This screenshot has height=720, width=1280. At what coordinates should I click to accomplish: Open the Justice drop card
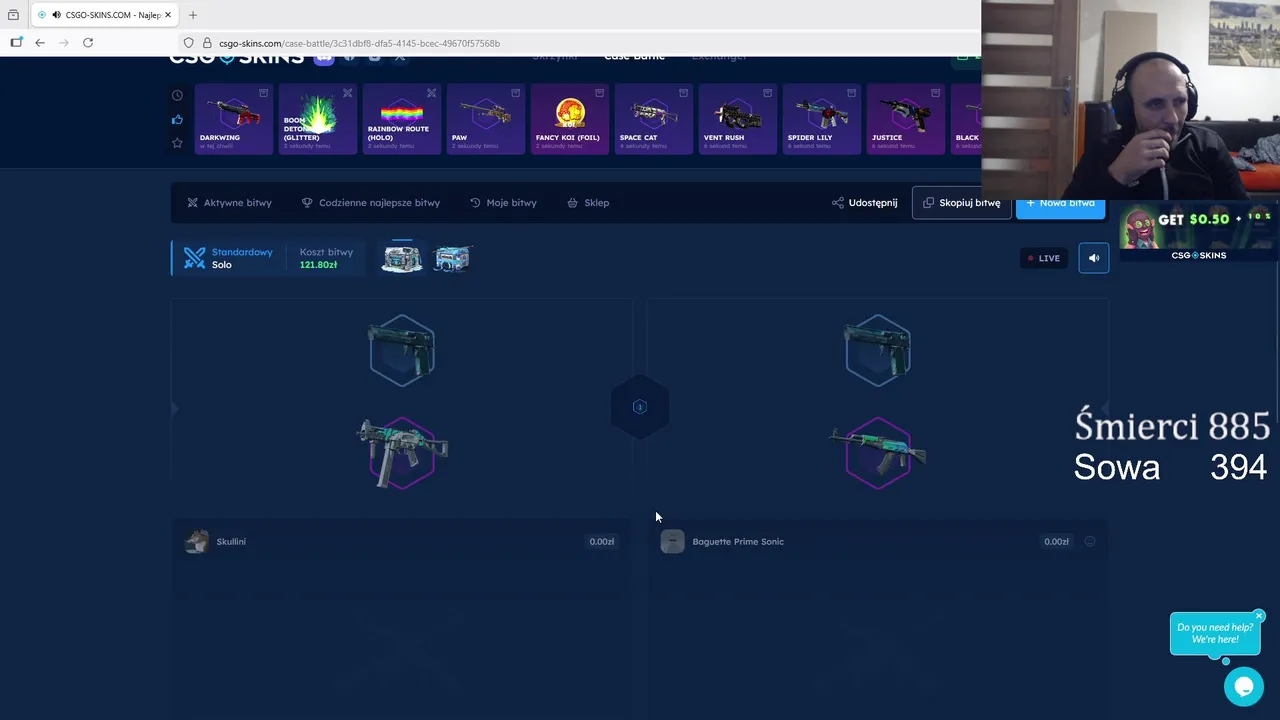(x=905, y=119)
